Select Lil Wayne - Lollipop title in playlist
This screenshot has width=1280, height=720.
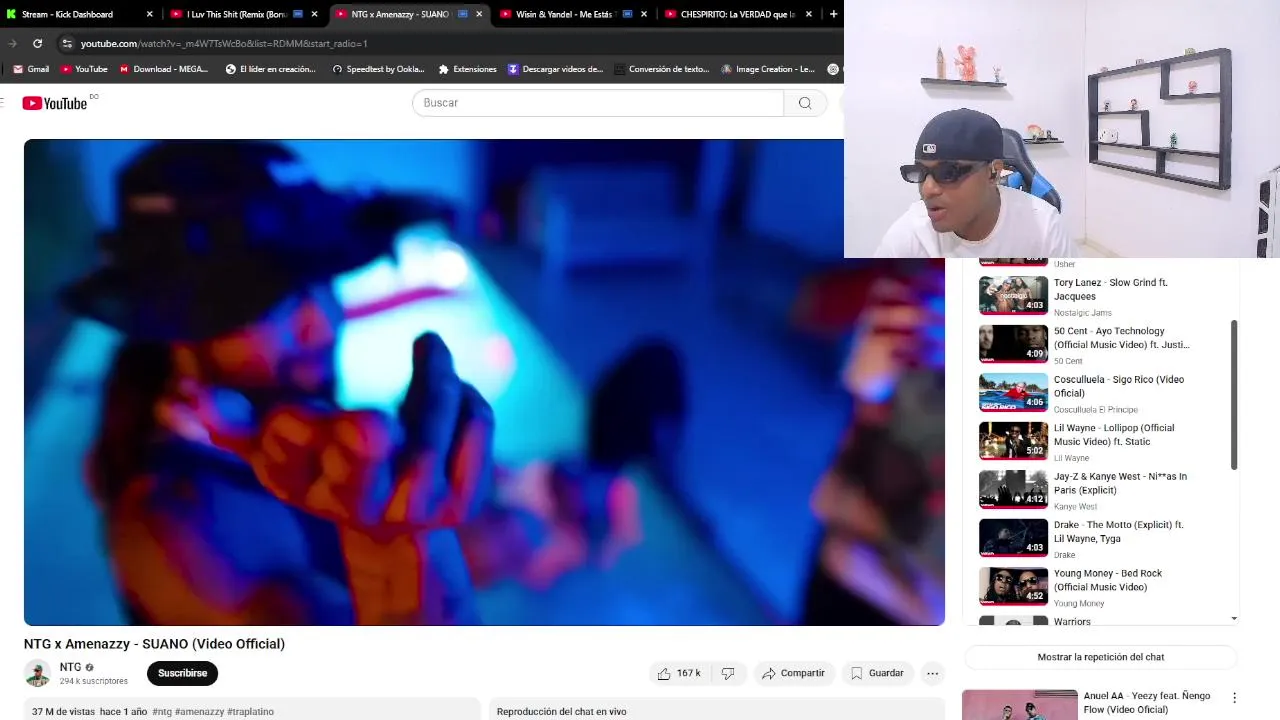tap(1114, 434)
